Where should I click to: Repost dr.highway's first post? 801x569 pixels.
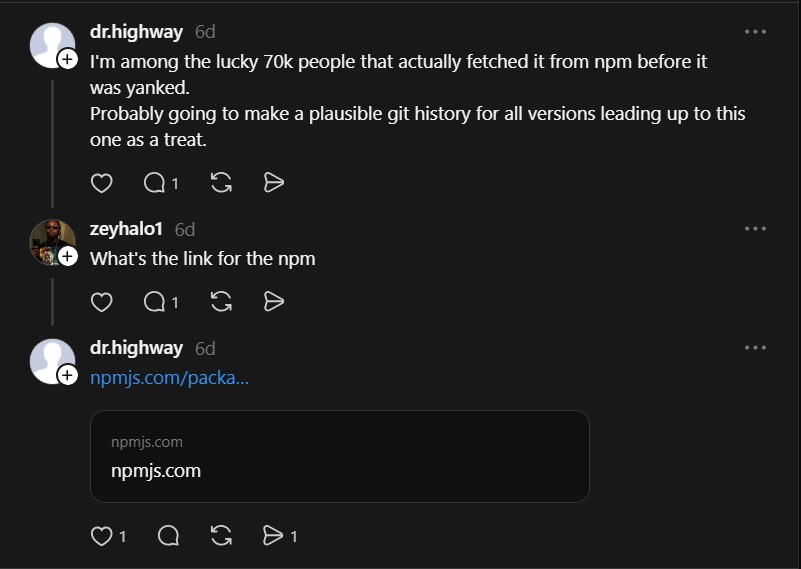(222, 183)
